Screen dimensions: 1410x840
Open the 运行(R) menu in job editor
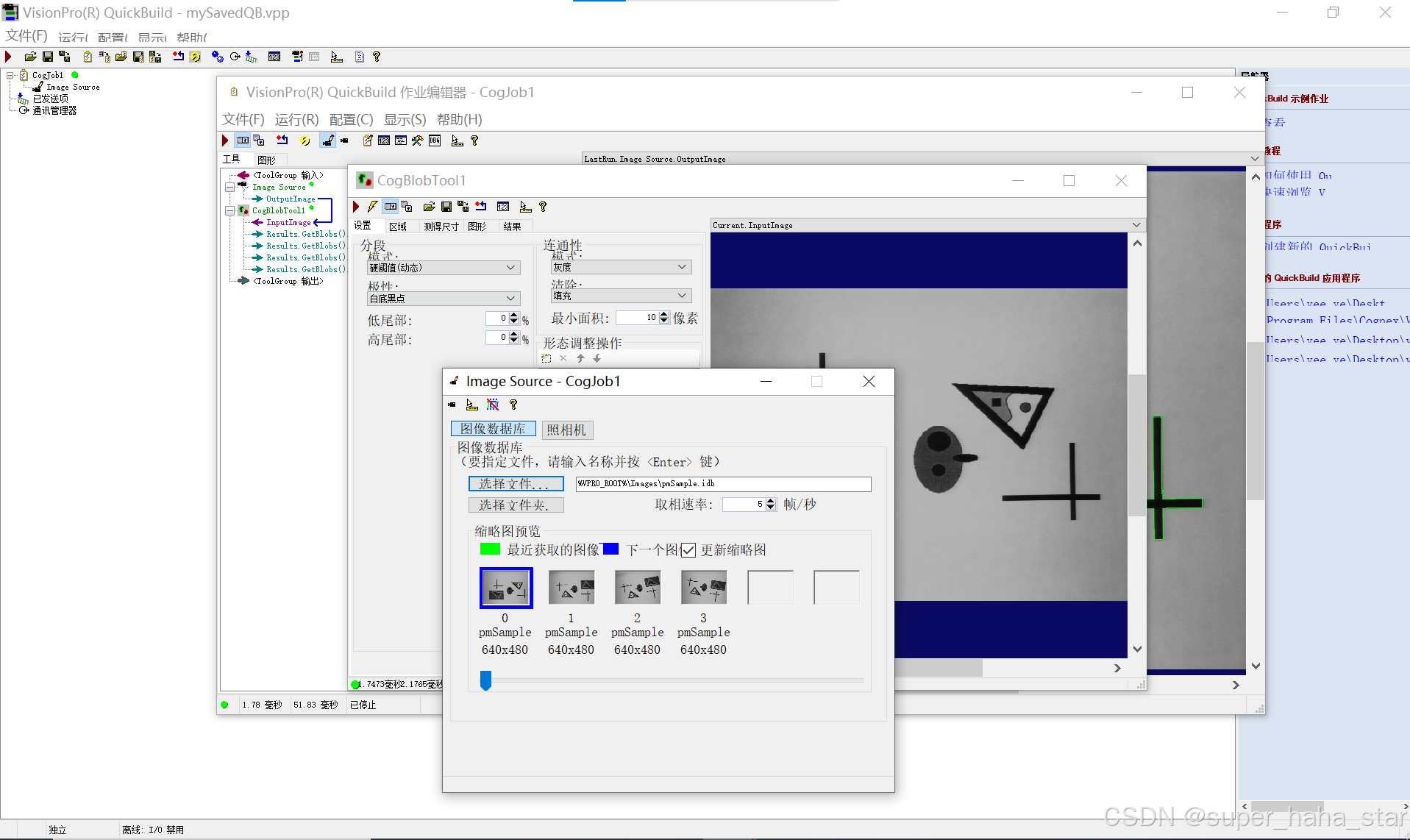point(296,119)
